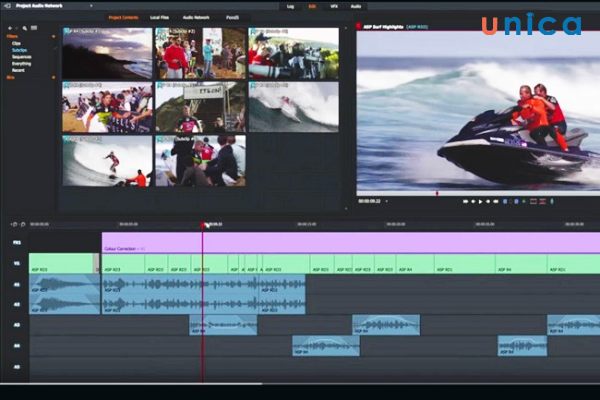Select the A3 audio clip under the playhead
Screen dimensions: 600x400
[x=223, y=325]
